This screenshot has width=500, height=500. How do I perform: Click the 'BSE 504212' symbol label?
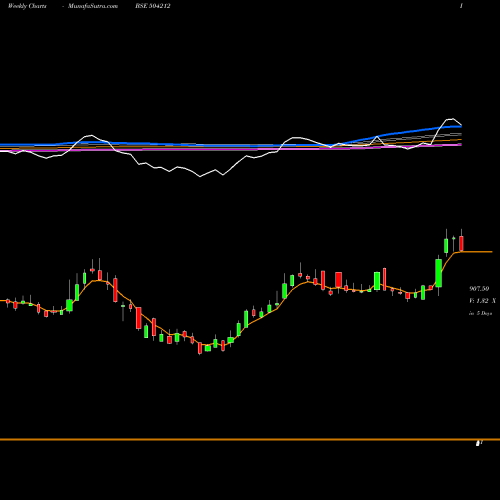153,6
